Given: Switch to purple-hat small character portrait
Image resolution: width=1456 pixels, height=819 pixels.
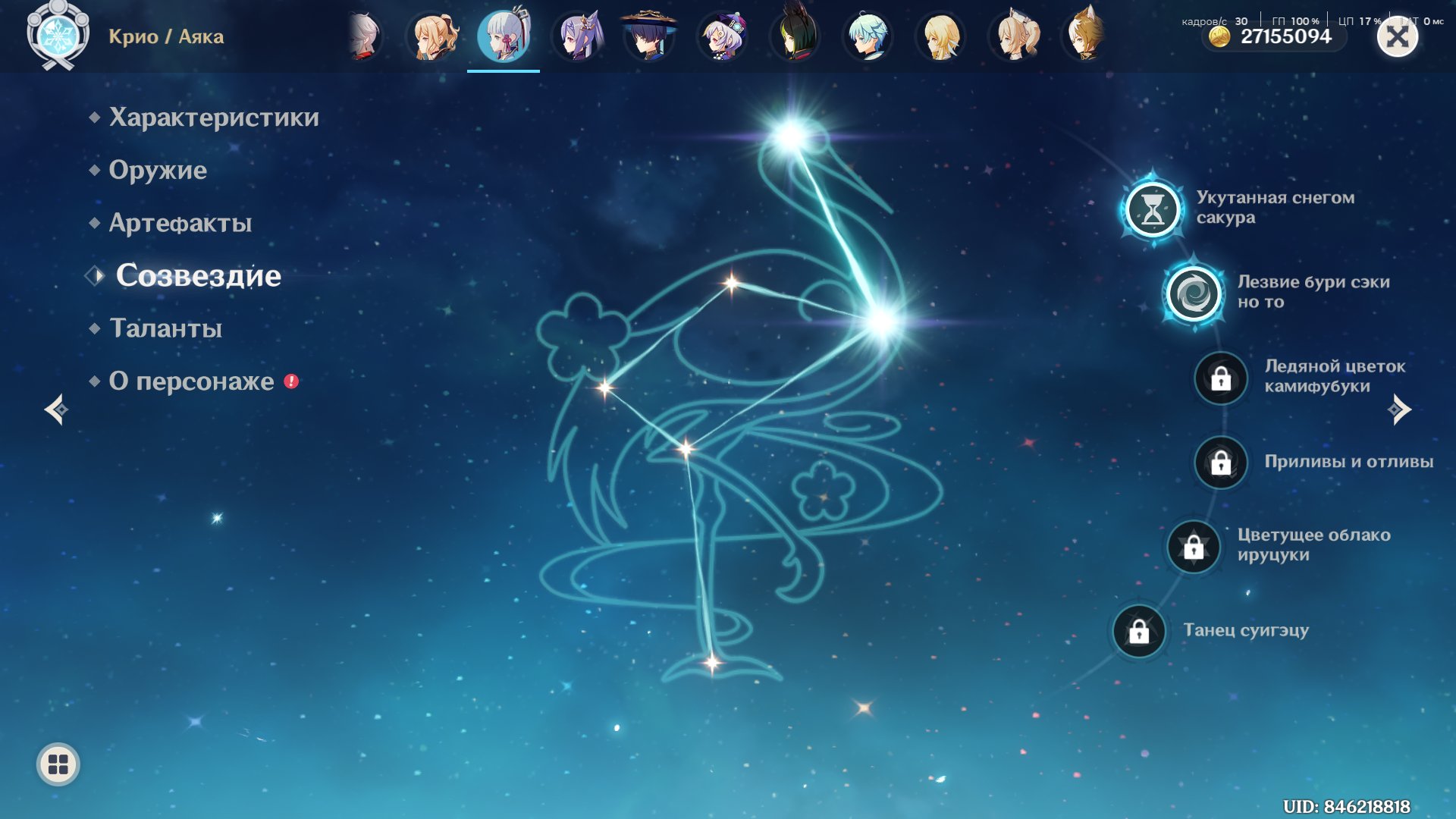Looking at the screenshot, I should tap(723, 36).
